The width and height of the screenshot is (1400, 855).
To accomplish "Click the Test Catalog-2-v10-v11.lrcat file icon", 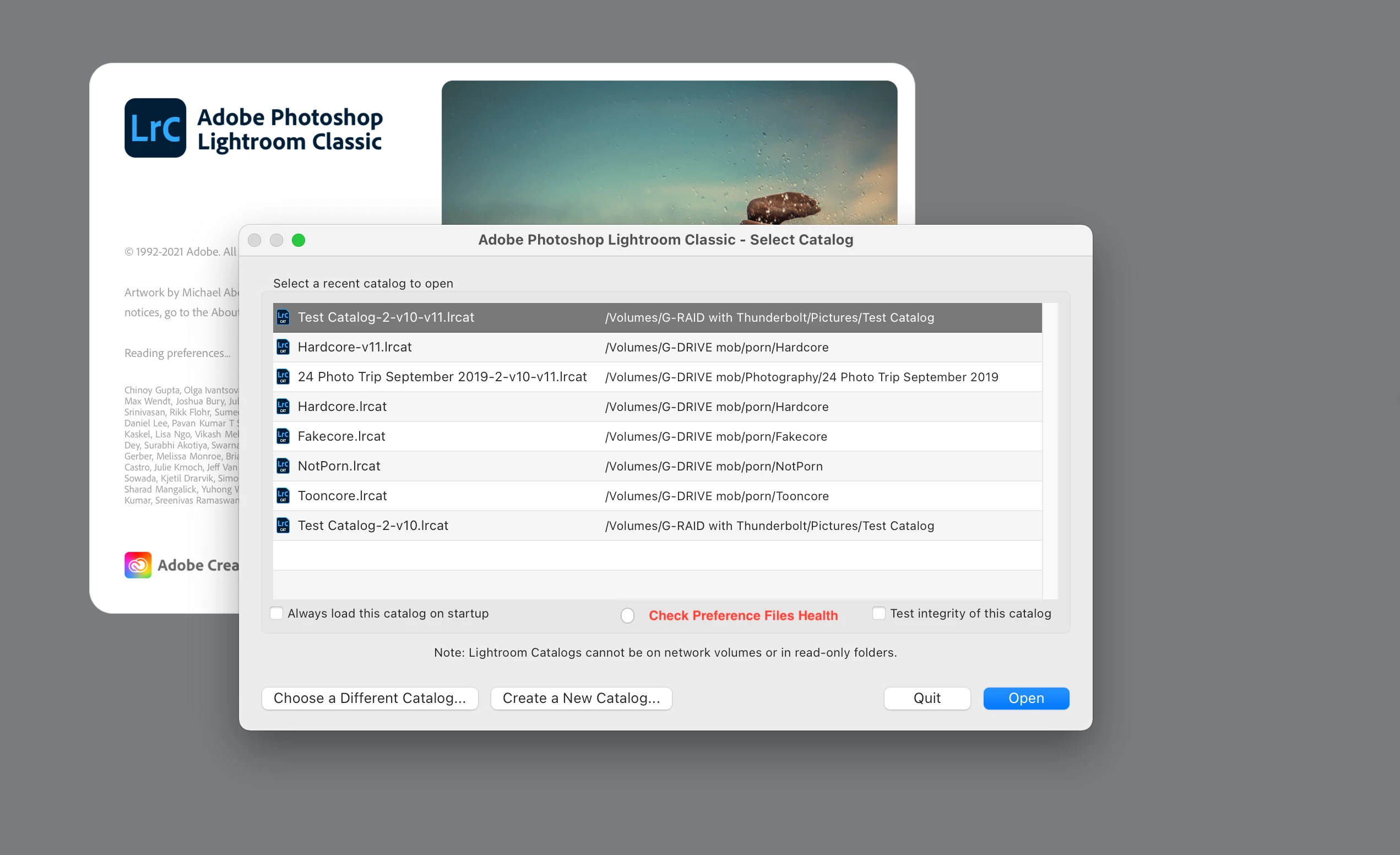I will tap(283, 317).
